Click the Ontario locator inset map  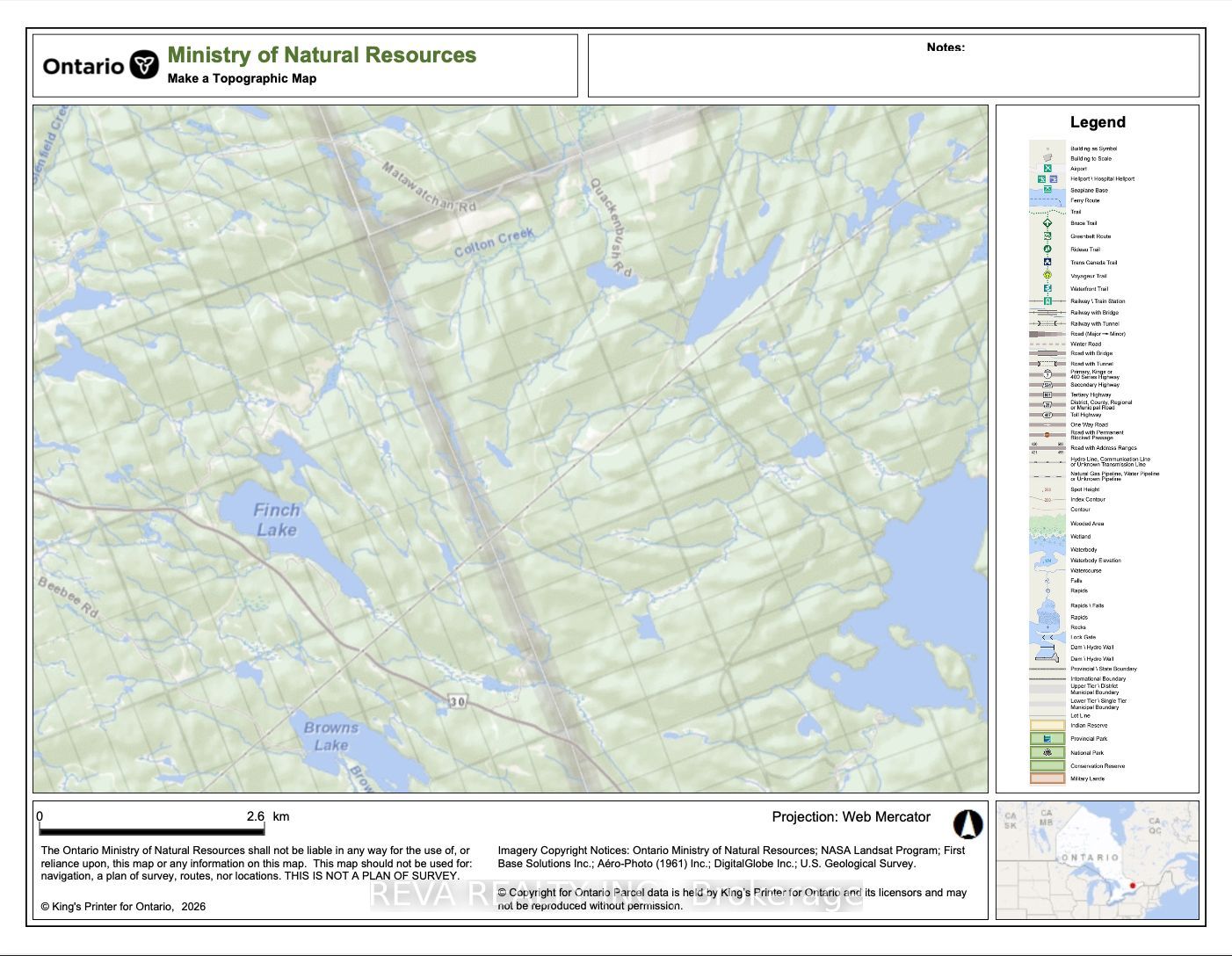[1097, 859]
